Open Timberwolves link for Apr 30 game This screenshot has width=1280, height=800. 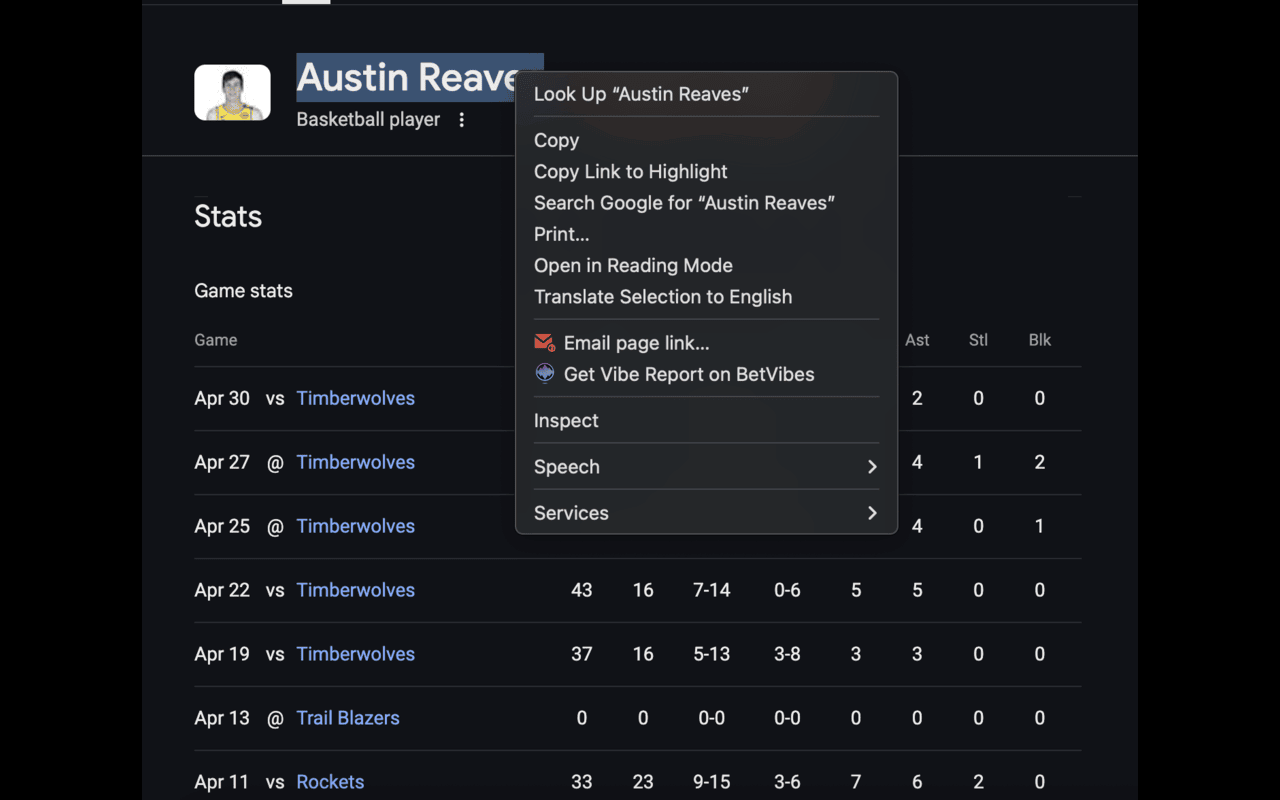[x=355, y=398]
